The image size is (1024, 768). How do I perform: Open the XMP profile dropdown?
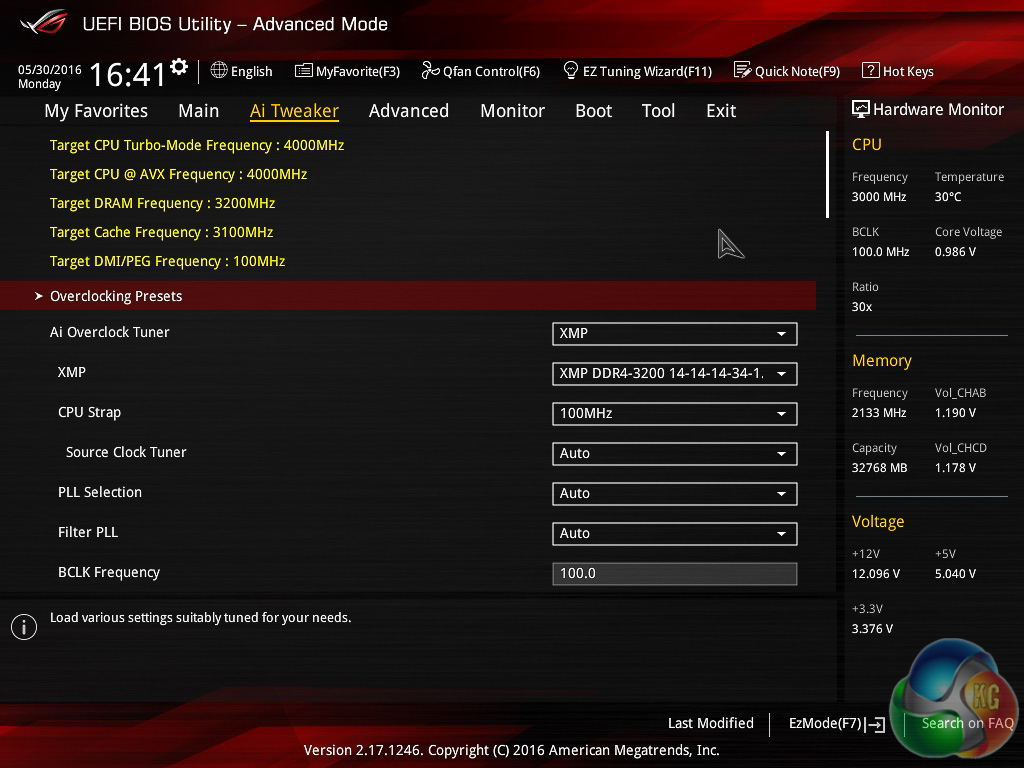click(675, 374)
